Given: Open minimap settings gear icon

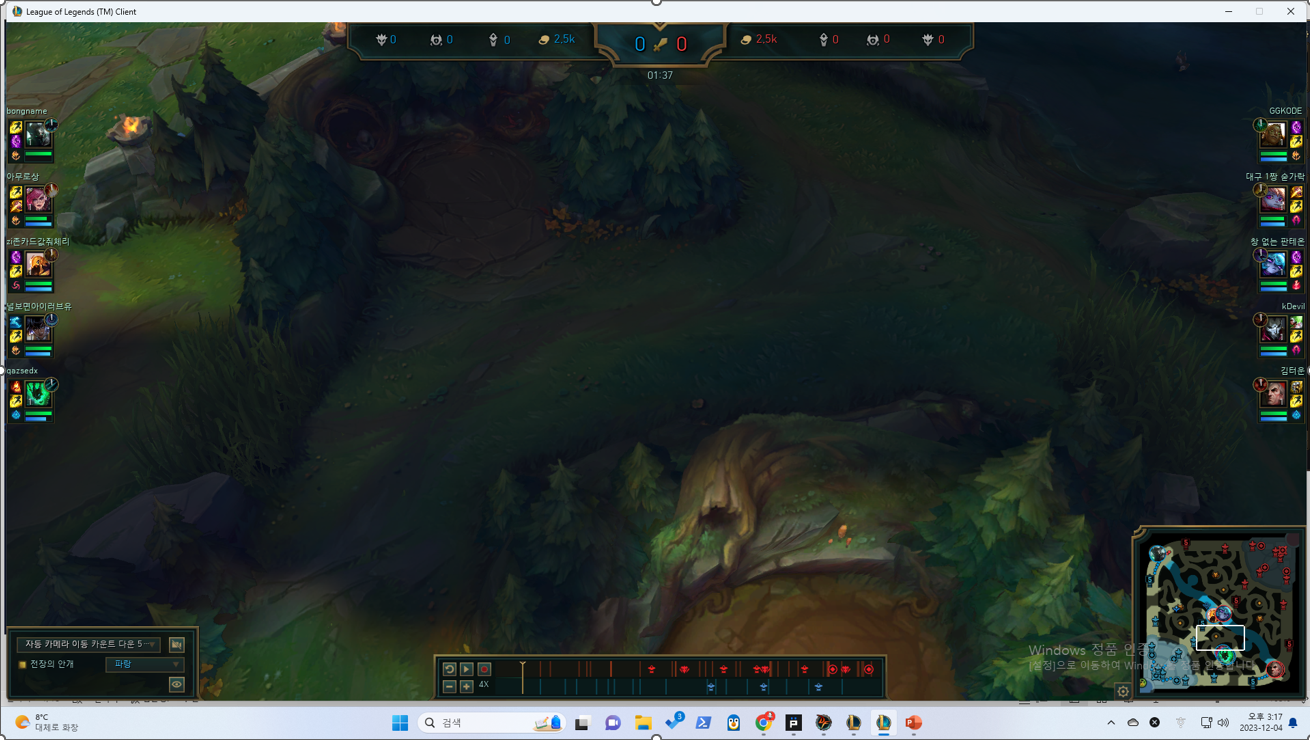Looking at the screenshot, I should (x=1123, y=691).
